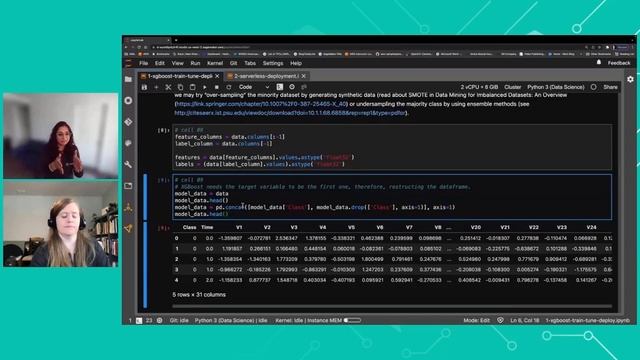Screen dimensions: 640x360
Task: Paste cell from clipboard
Action: tap(193, 87)
